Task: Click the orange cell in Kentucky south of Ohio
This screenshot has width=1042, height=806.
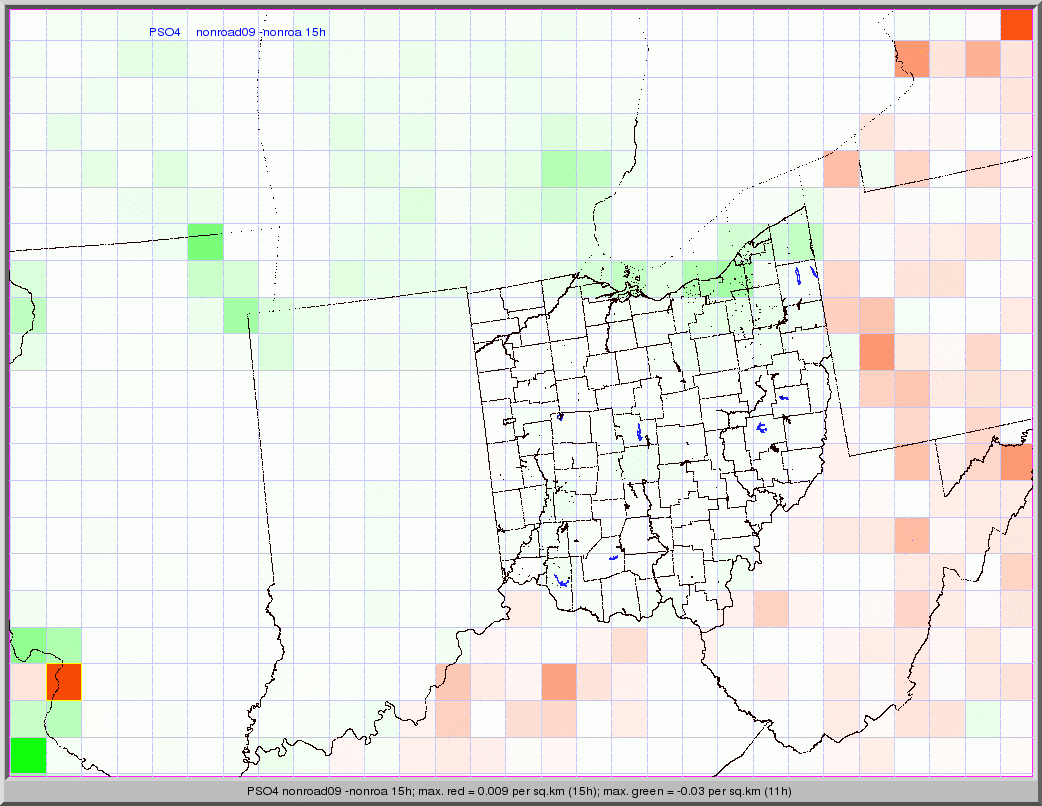Action: [x=559, y=681]
